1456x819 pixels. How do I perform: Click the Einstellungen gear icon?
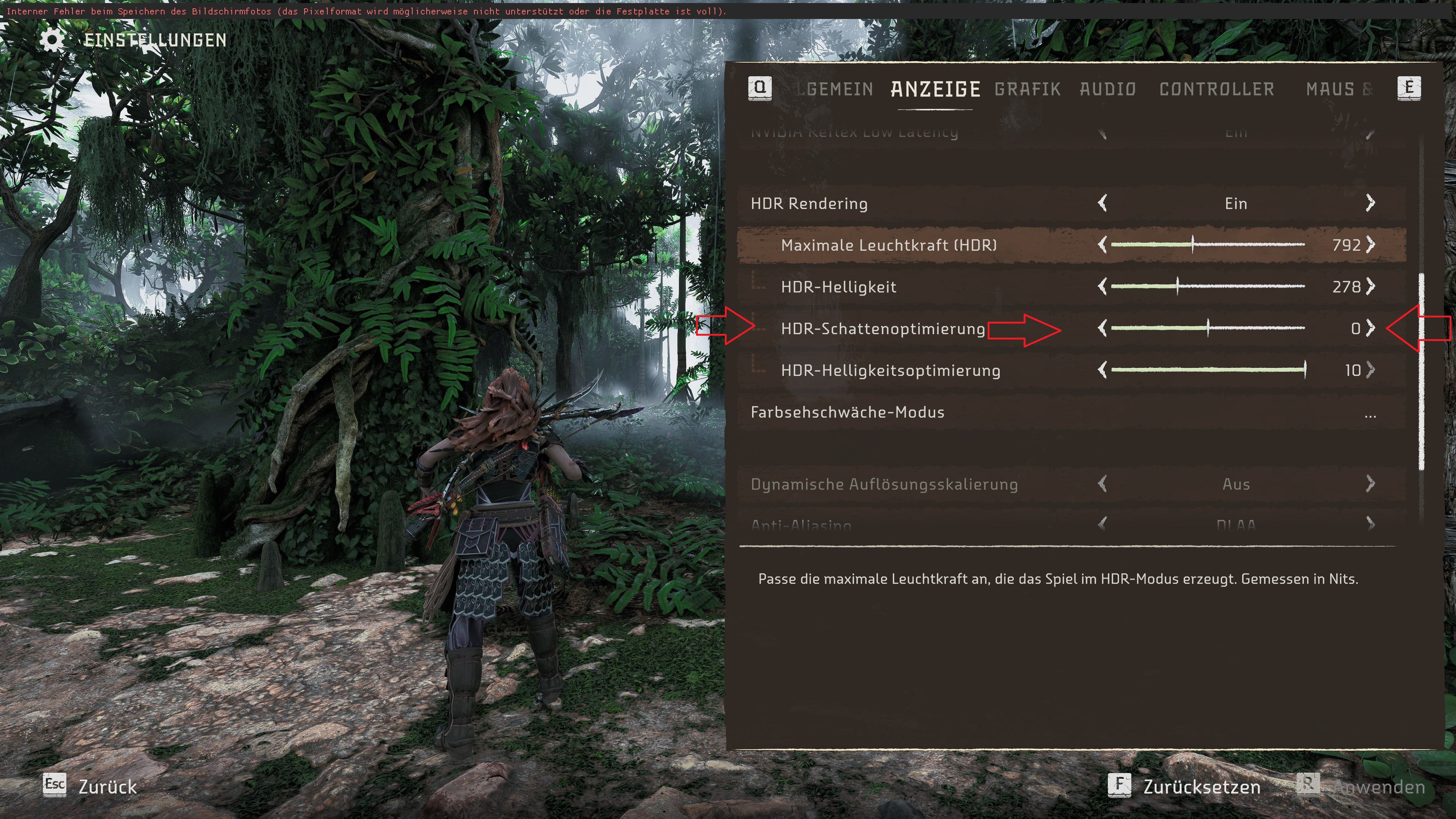tap(52, 40)
